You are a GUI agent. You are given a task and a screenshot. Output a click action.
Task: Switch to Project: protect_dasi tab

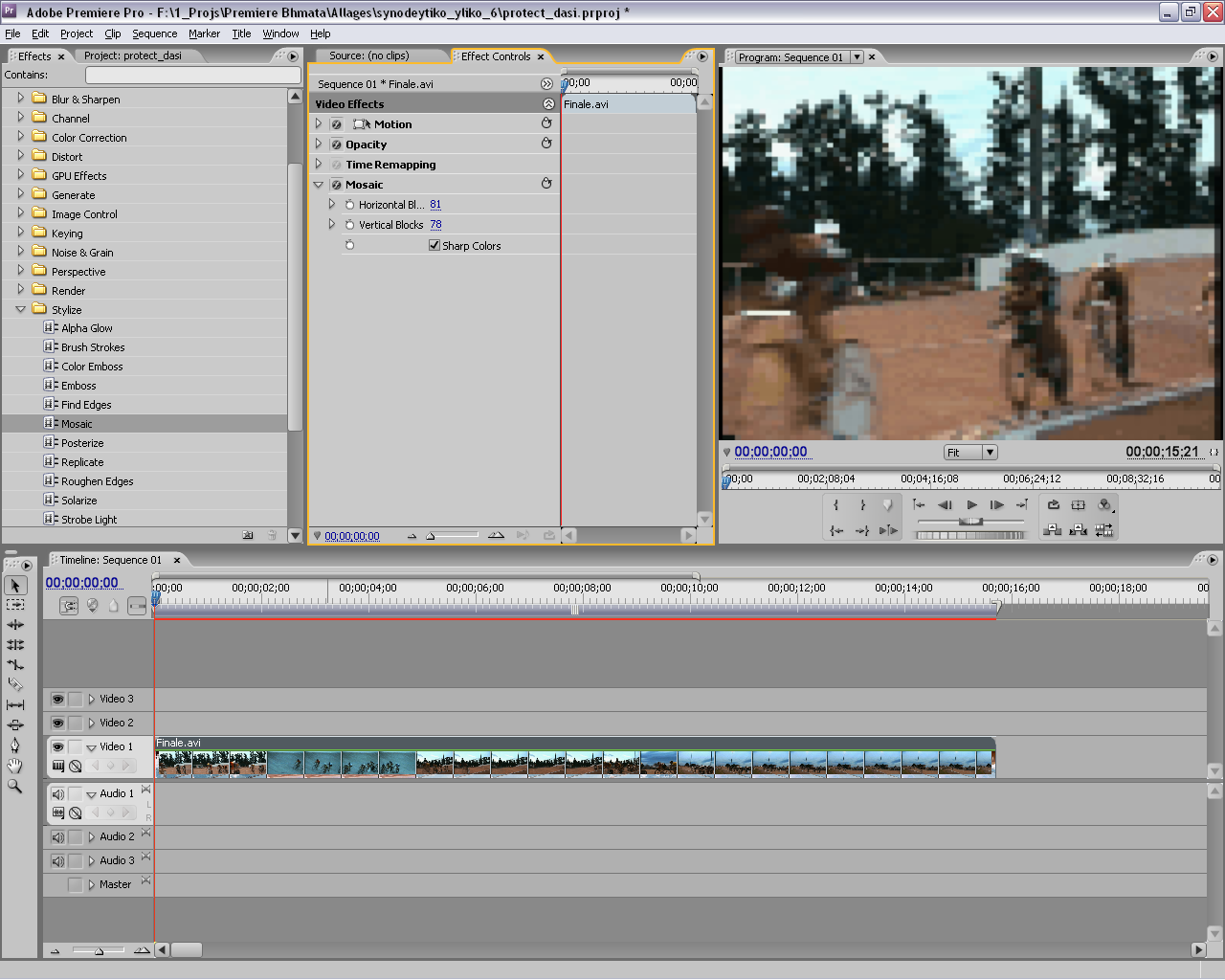tap(133, 56)
